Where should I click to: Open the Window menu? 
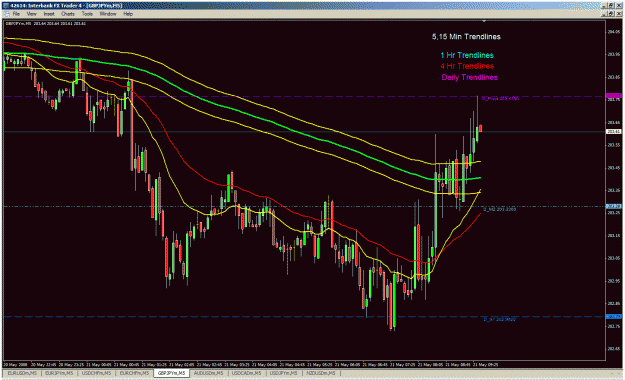(x=108, y=14)
